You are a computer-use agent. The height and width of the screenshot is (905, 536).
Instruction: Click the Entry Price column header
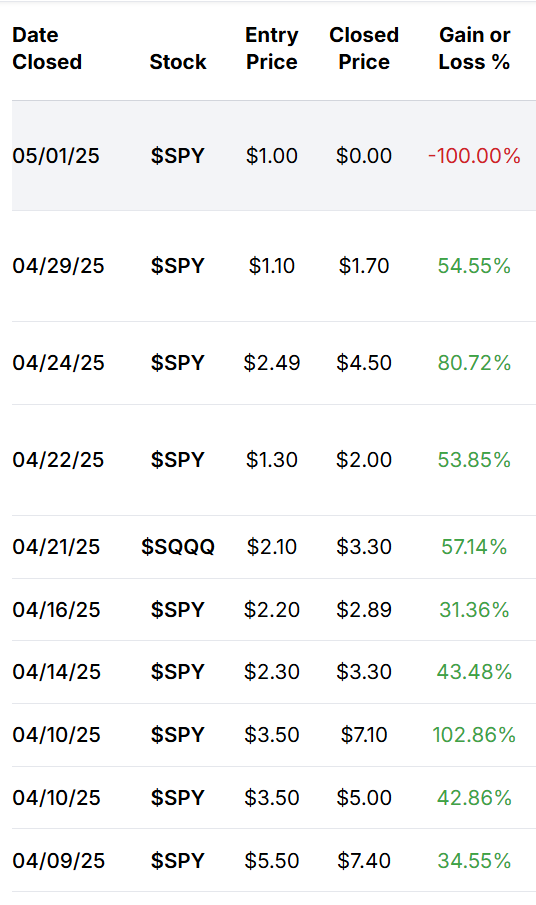[x=272, y=48]
